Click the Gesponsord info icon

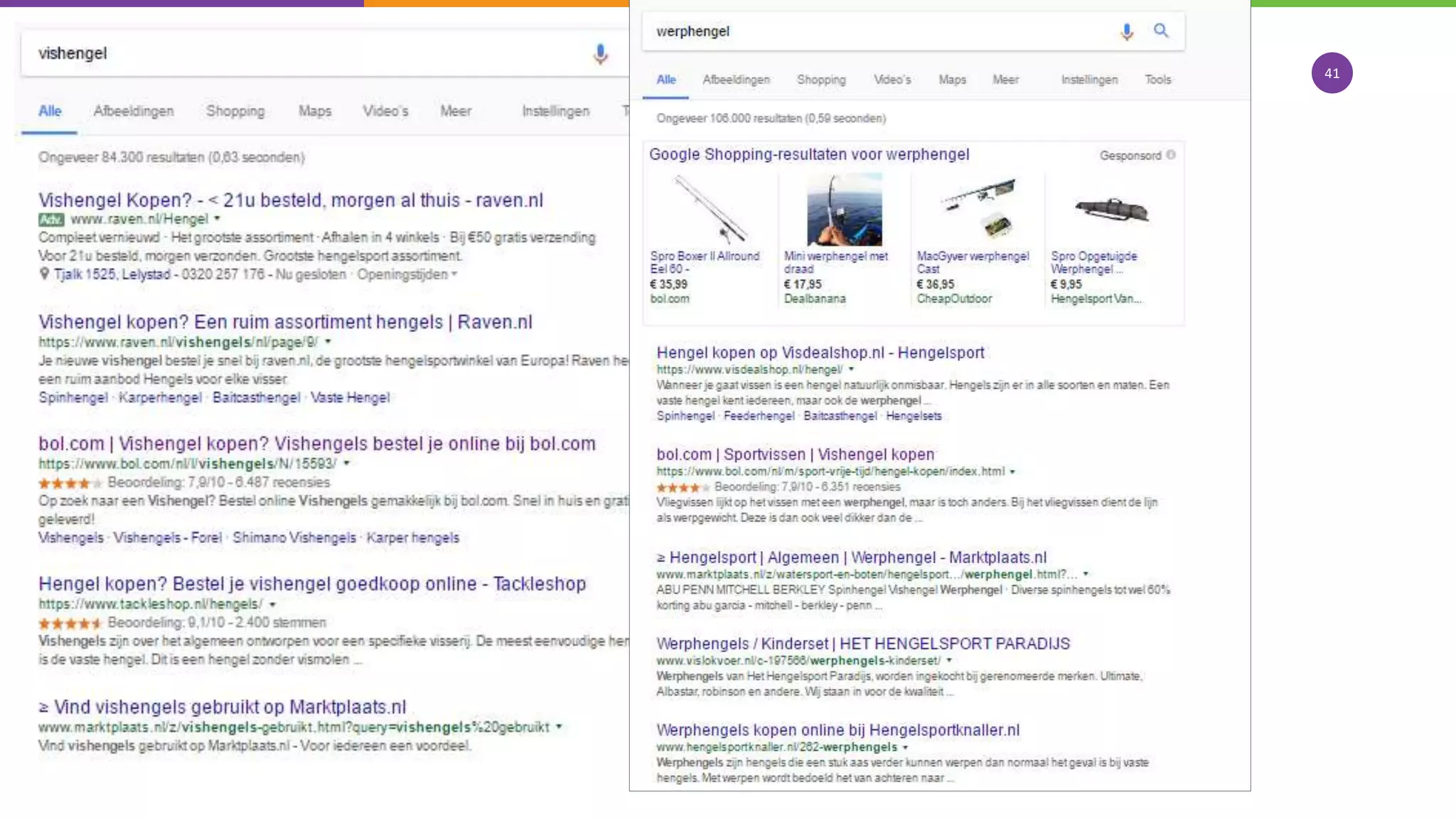click(x=1171, y=155)
